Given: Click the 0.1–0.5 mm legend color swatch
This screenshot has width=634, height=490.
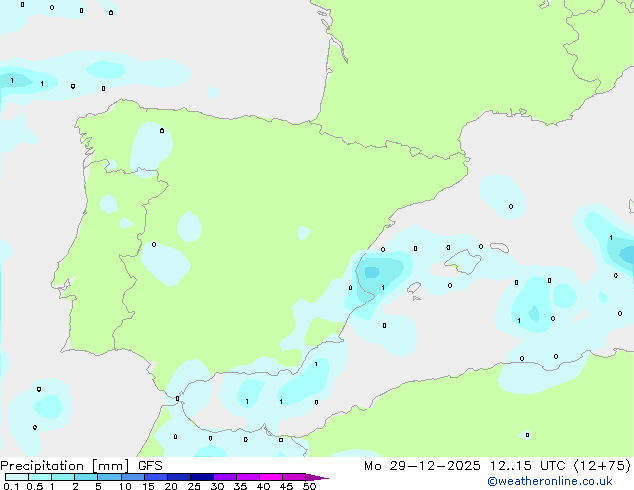Looking at the screenshot, I should (17, 477).
